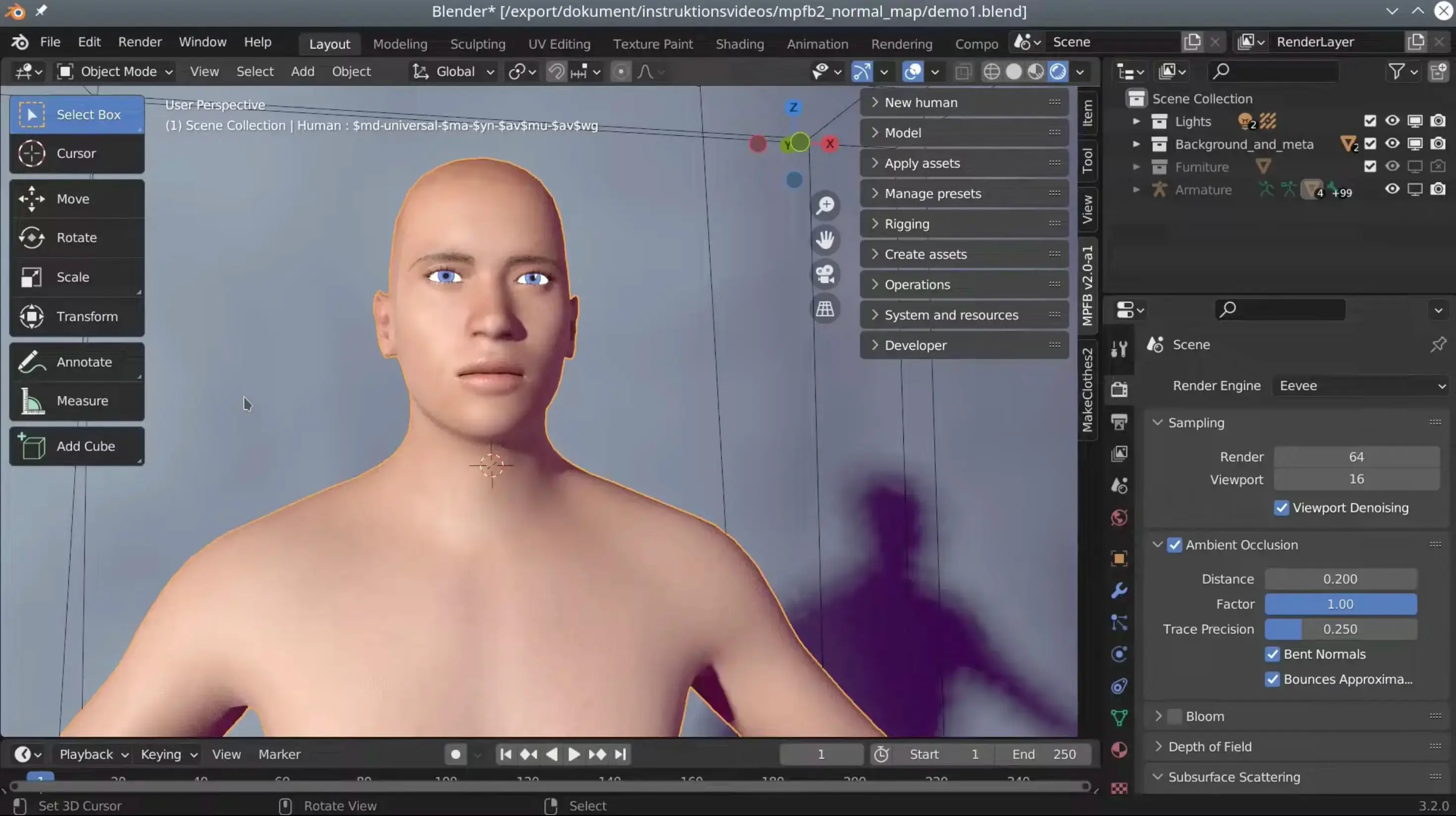The image size is (1456, 816).
Task: Select the Rotate tool in the toolbar
Action: [x=76, y=237]
